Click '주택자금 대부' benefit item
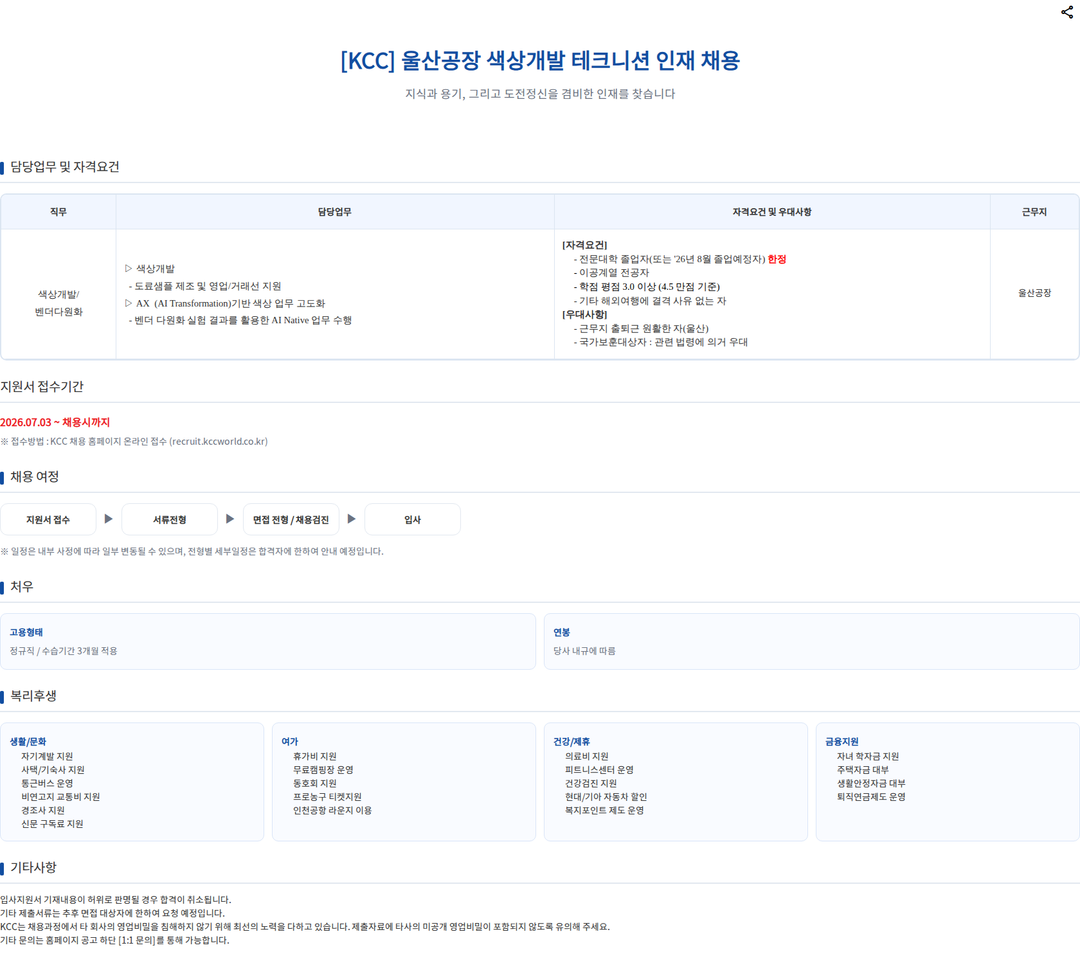Viewport: 1080px width, 966px height. click(863, 770)
